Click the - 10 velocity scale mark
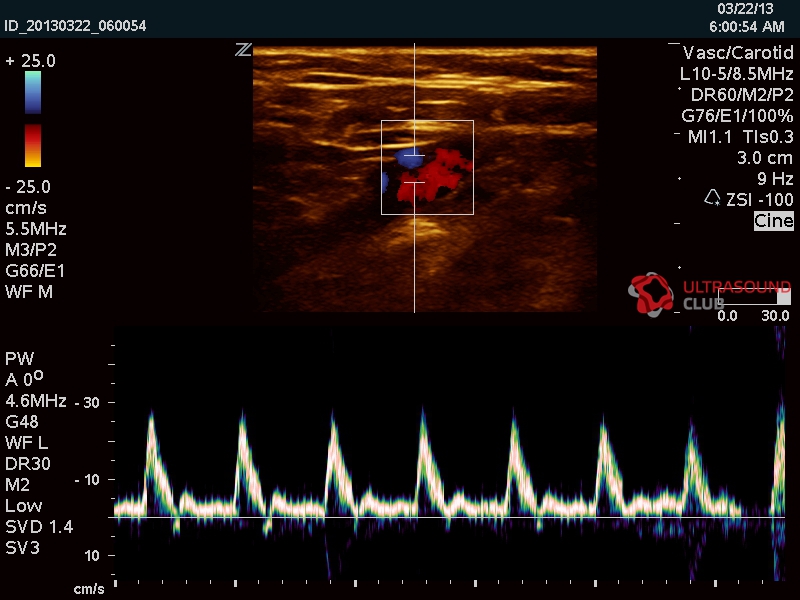 tap(87, 480)
